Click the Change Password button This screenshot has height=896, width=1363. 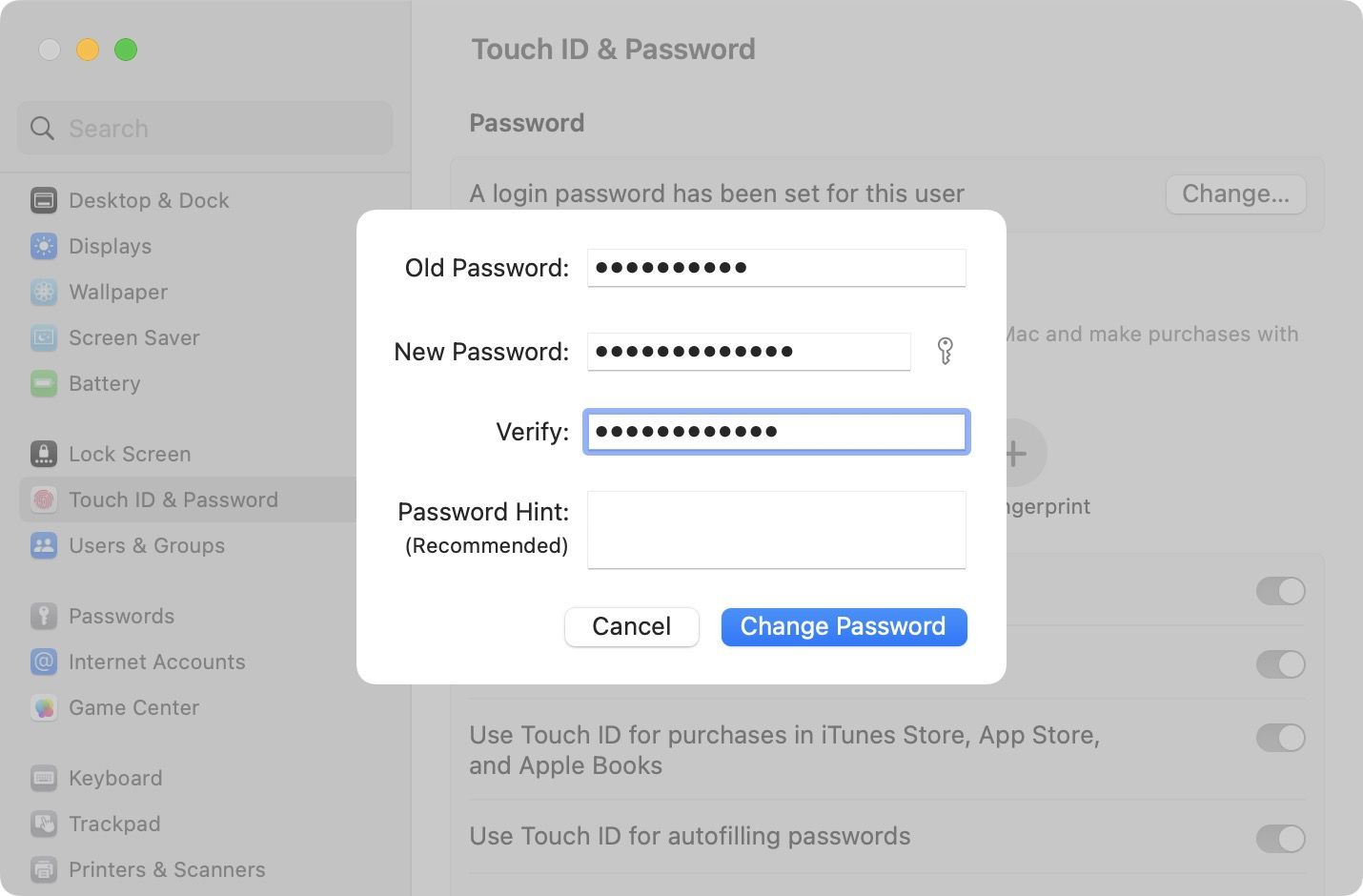tap(843, 626)
